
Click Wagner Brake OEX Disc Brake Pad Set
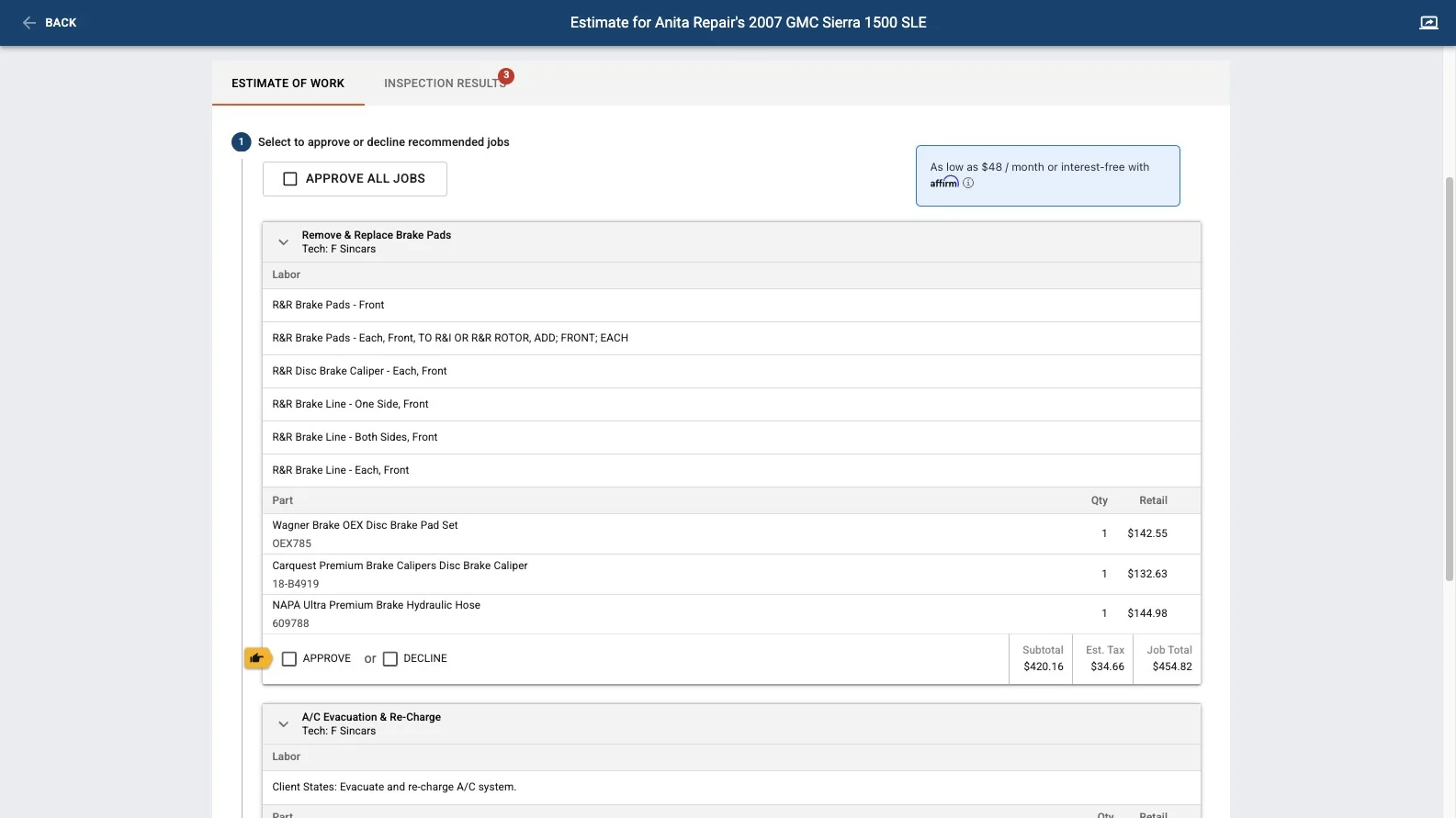[x=365, y=526]
